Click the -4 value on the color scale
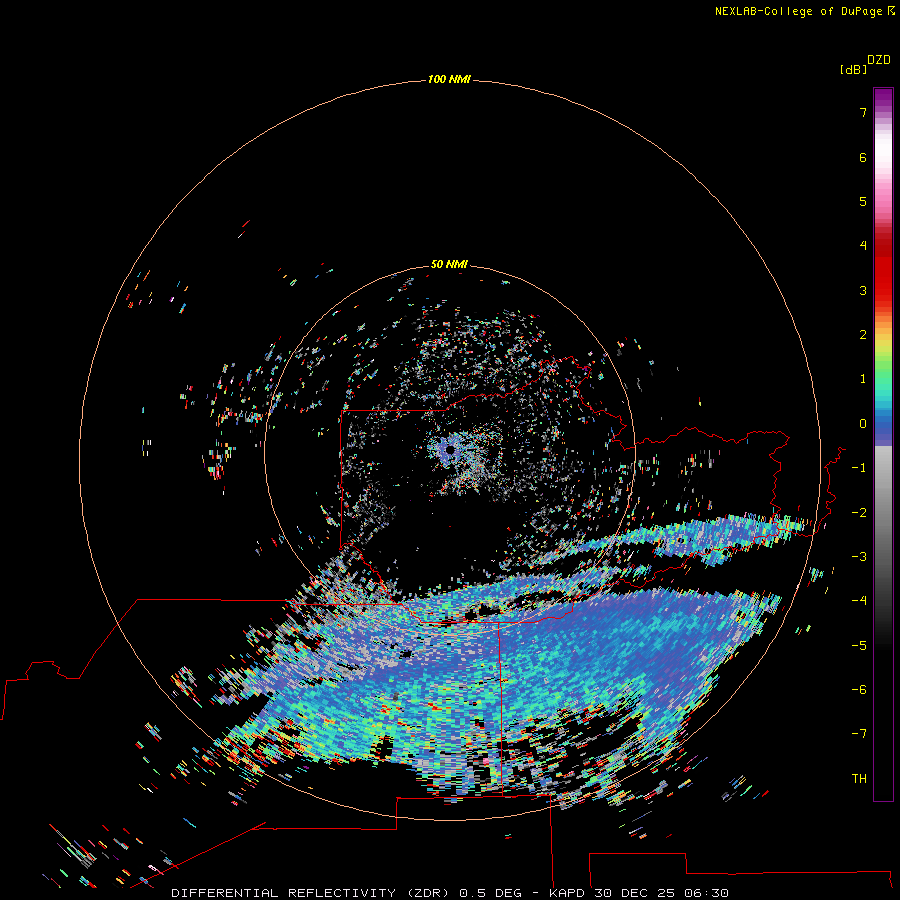This screenshot has width=900, height=900. (859, 601)
